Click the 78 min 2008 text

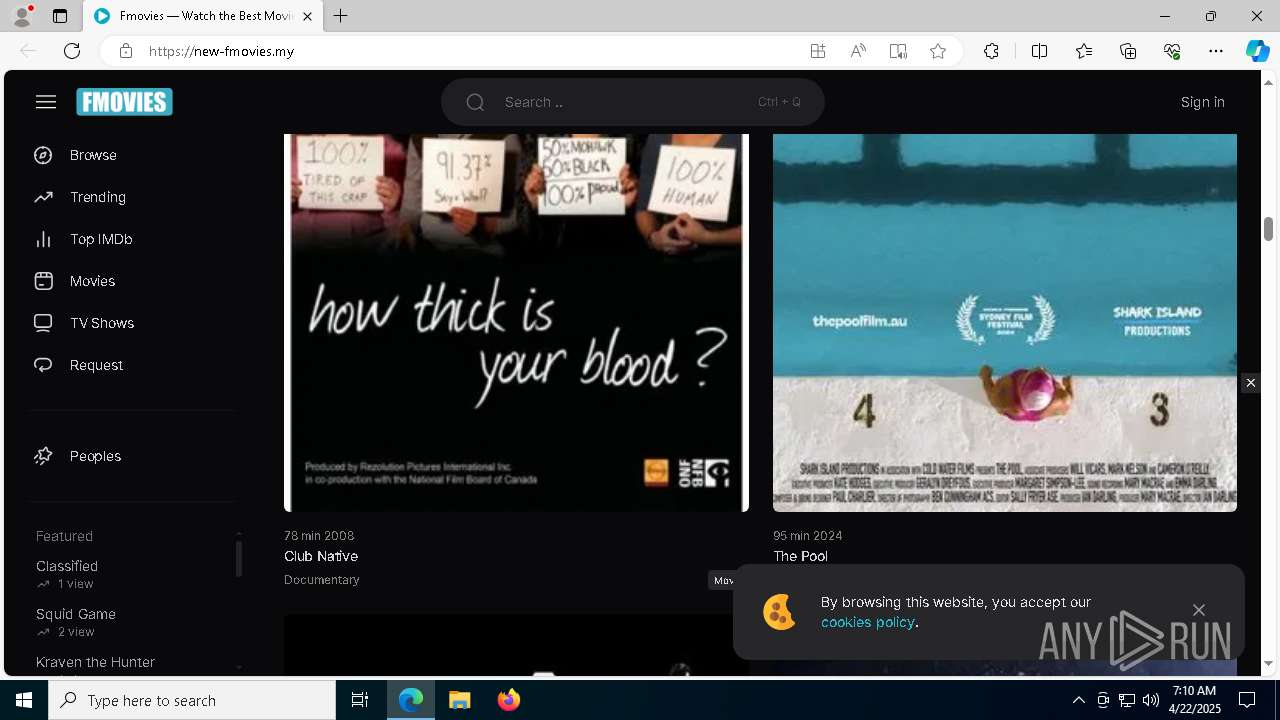(x=319, y=536)
